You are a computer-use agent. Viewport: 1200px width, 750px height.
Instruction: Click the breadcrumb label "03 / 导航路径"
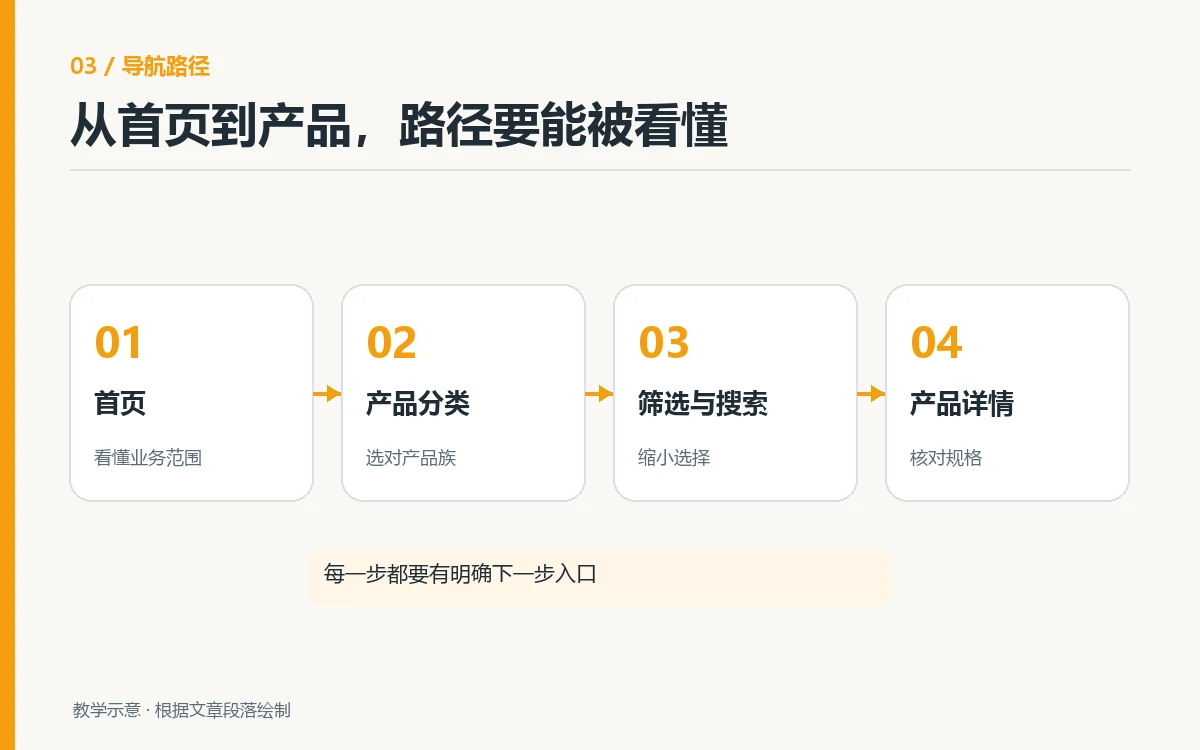tap(140, 66)
